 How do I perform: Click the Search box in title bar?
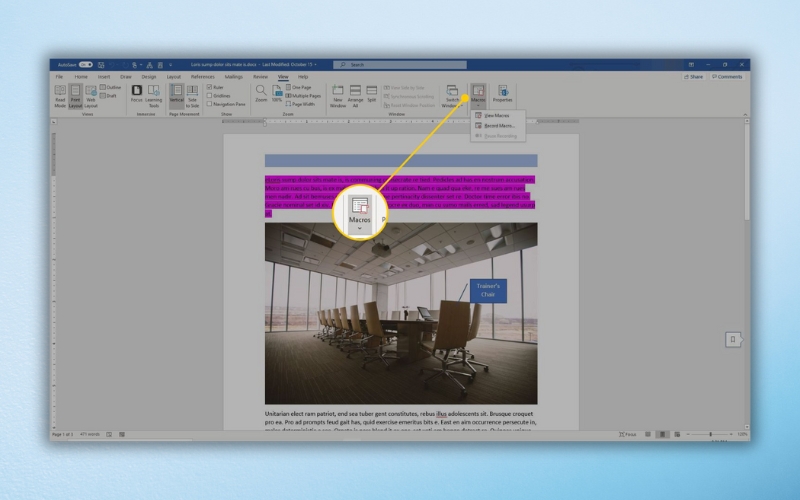(400, 65)
